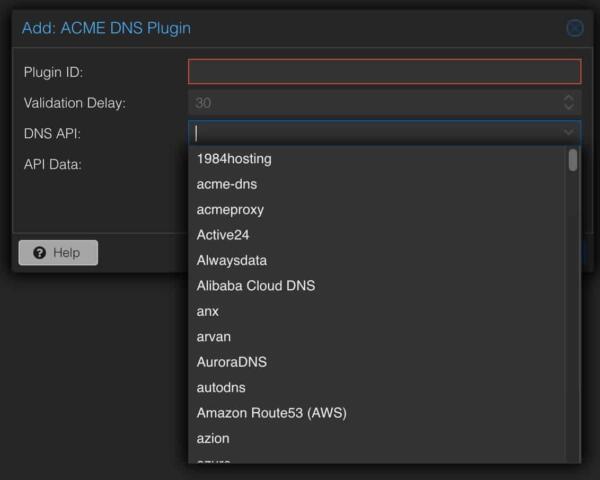
Task: Decrease Validation Delay with down arrow
Action: [568, 107]
